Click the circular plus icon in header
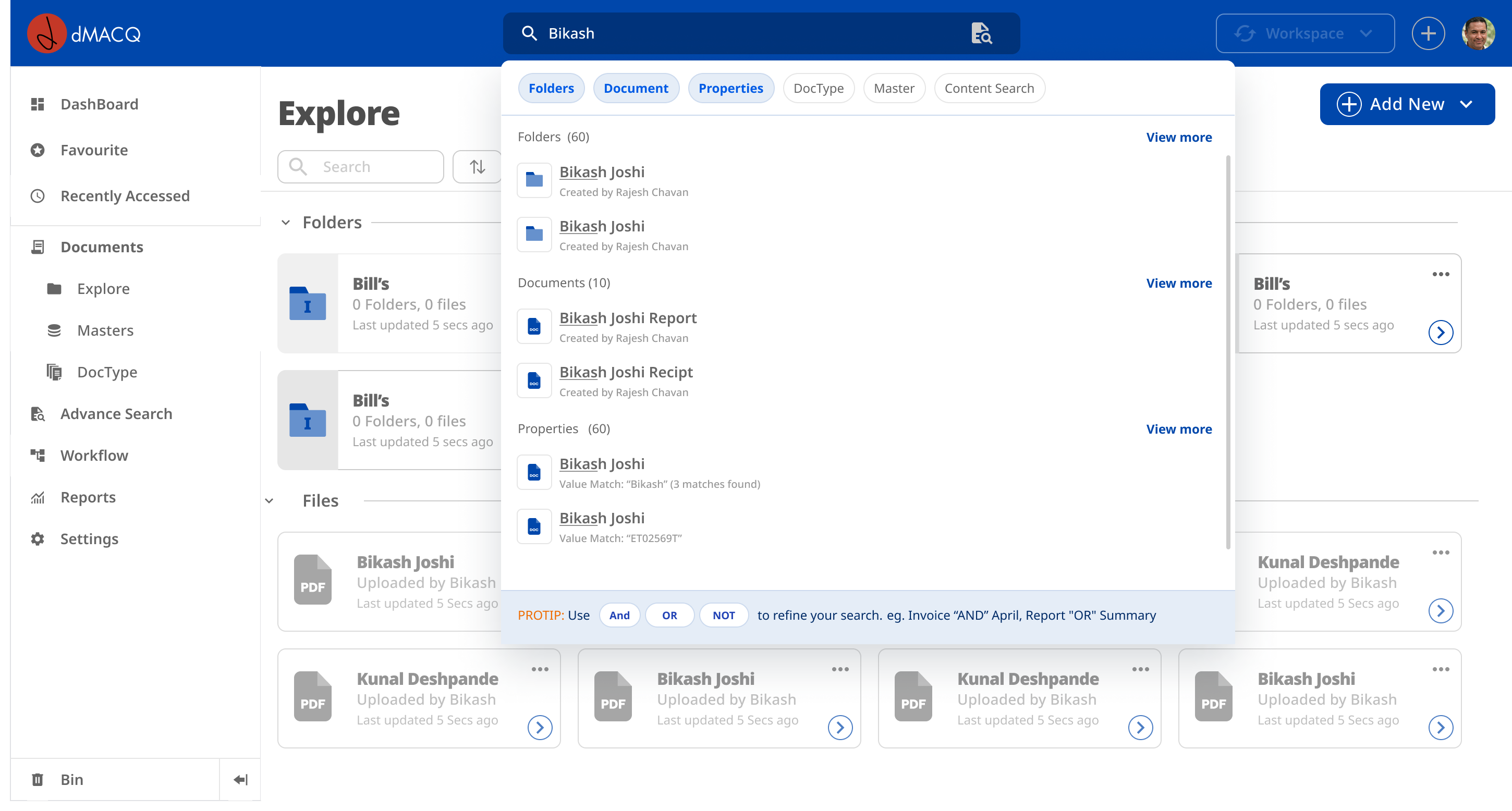 click(1428, 33)
